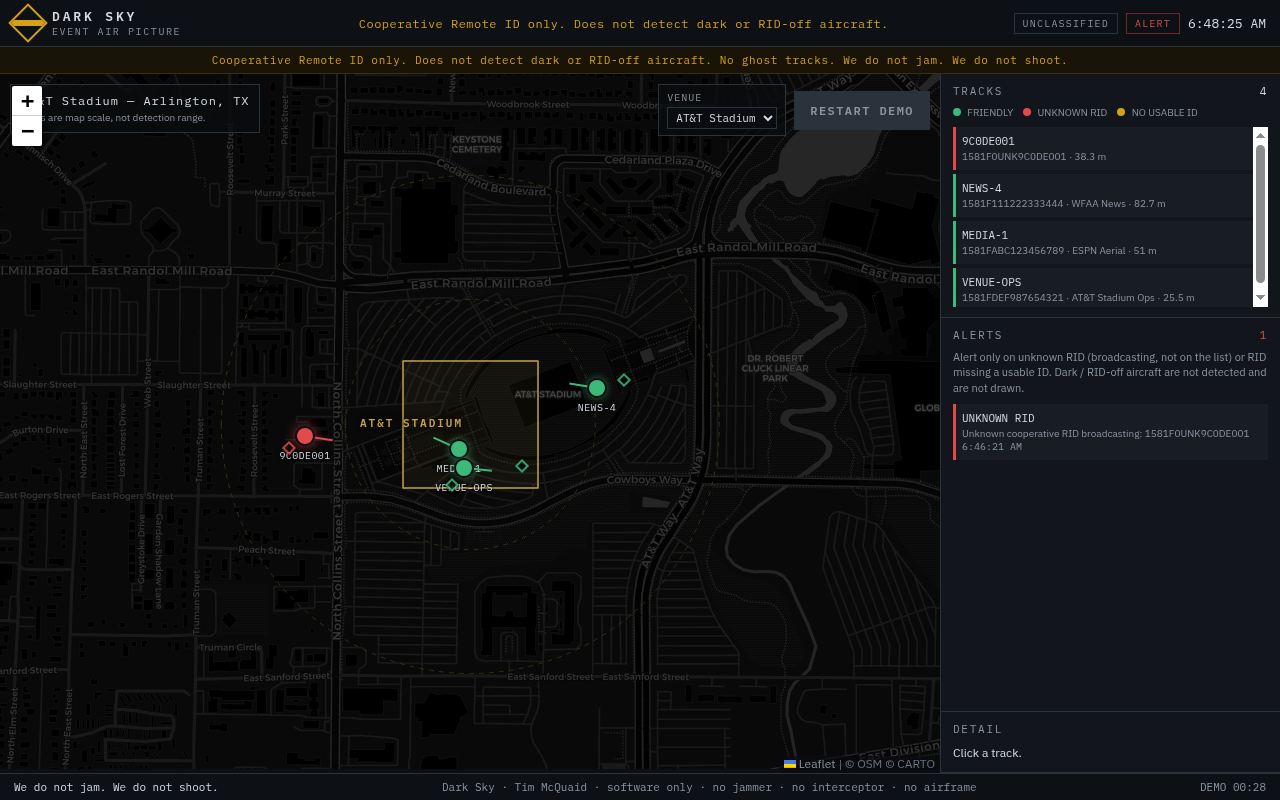Click the Tracks list scroll up arrow
Screen dimensions: 1280x800
pos(1260,135)
